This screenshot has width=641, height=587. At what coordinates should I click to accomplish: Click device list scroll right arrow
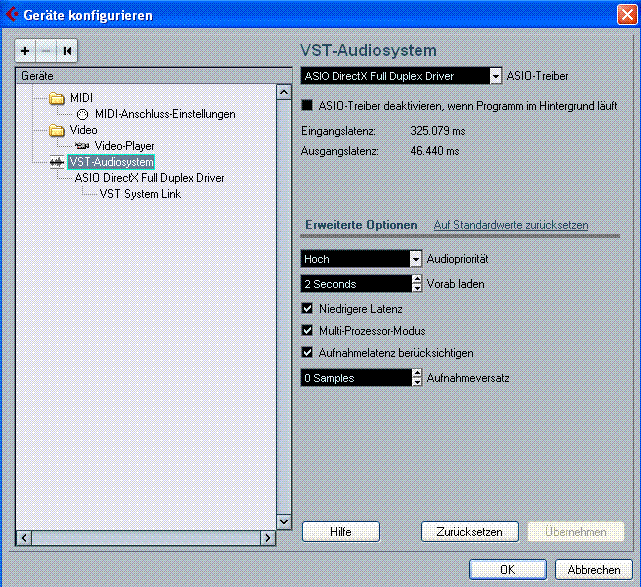coord(267,538)
